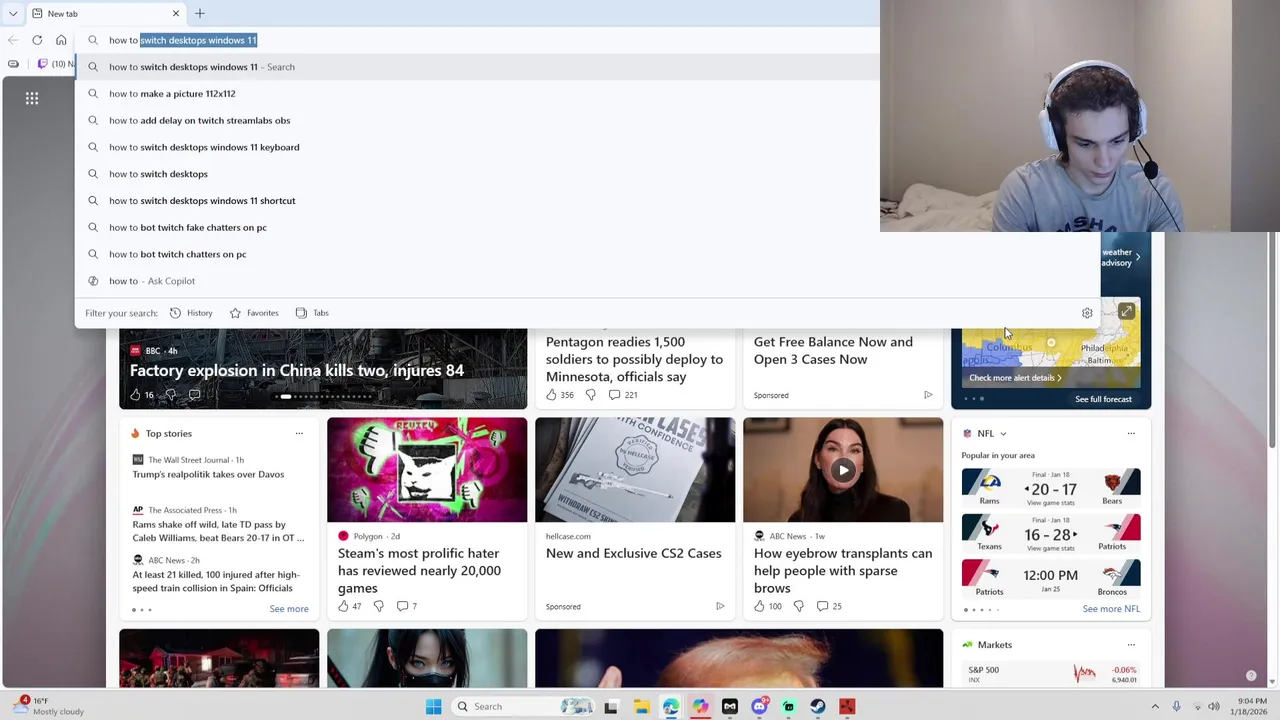The image size is (1280, 720).
Task: Open the Get Free Balance sponsored ad
Action: [x=833, y=350]
